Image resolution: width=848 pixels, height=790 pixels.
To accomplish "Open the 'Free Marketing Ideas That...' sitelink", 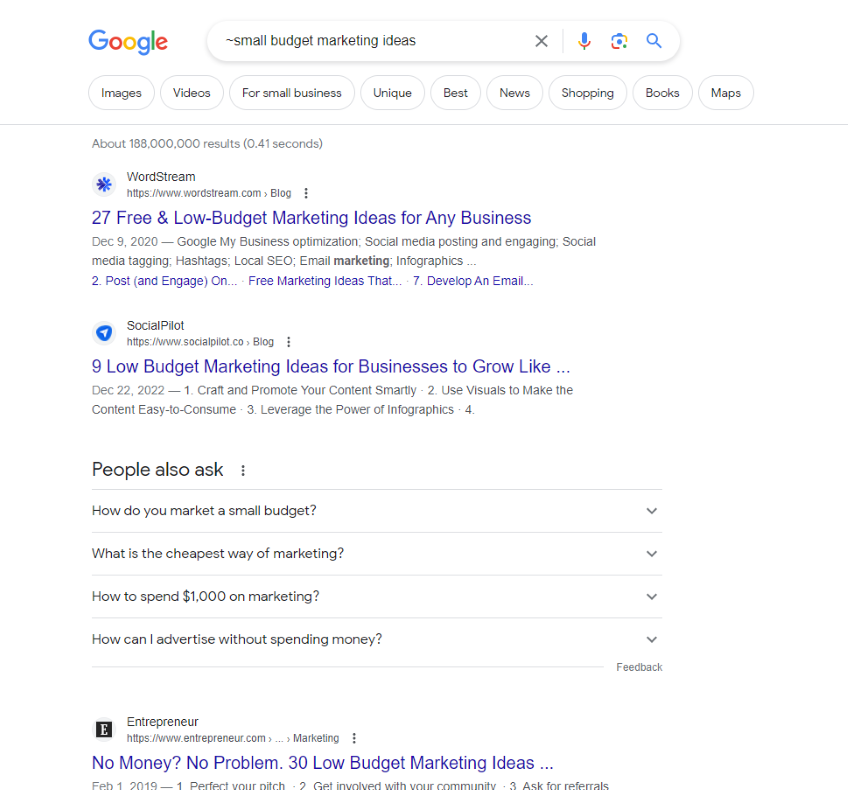I will point(325,281).
